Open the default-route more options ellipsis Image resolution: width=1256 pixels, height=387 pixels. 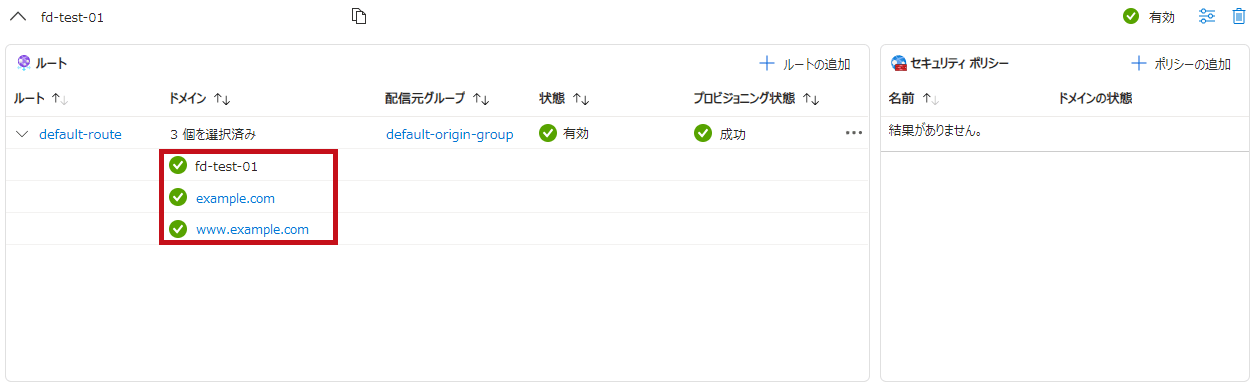click(x=853, y=133)
